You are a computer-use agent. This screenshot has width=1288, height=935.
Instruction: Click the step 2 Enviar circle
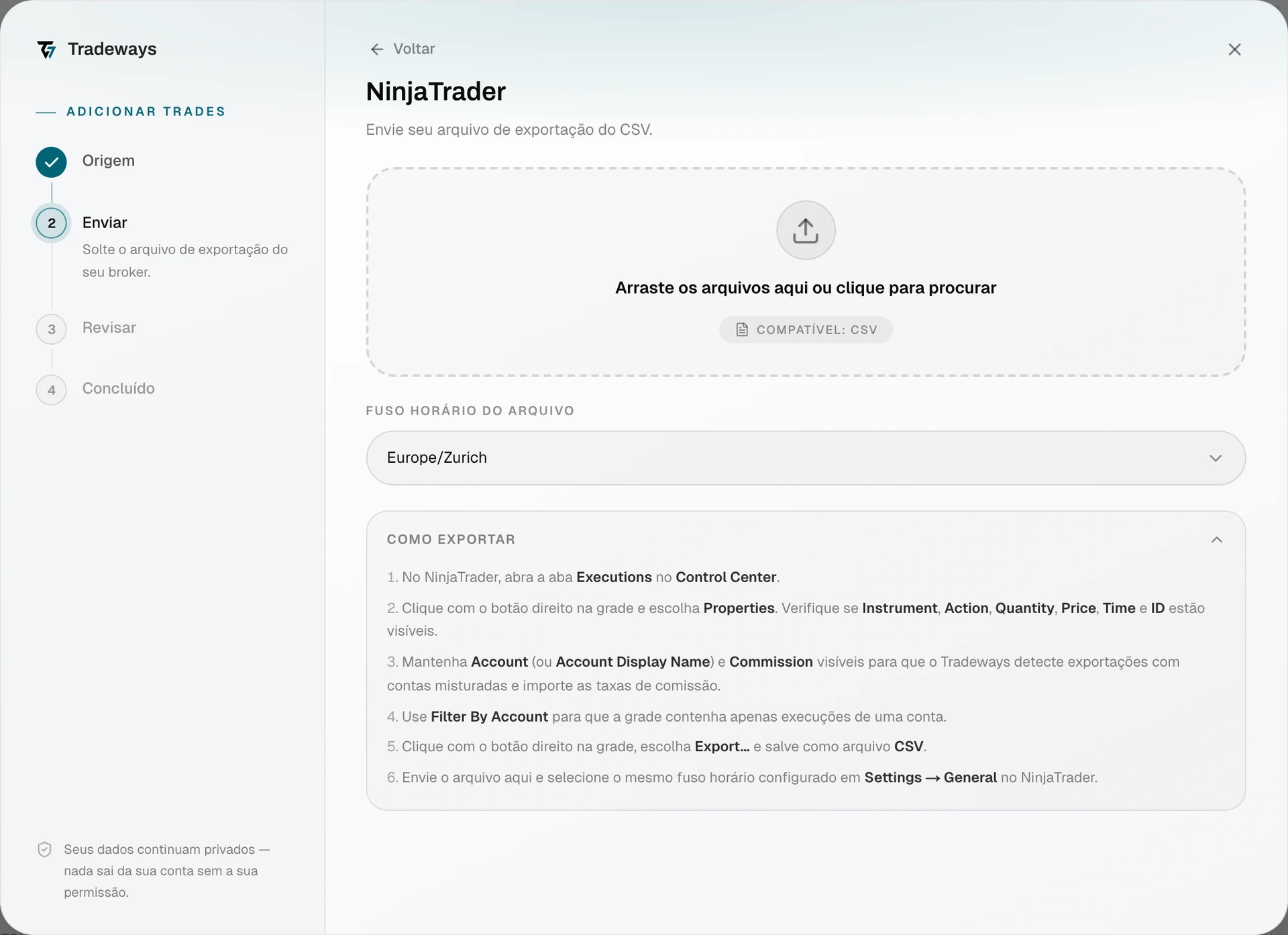[x=51, y=223]
